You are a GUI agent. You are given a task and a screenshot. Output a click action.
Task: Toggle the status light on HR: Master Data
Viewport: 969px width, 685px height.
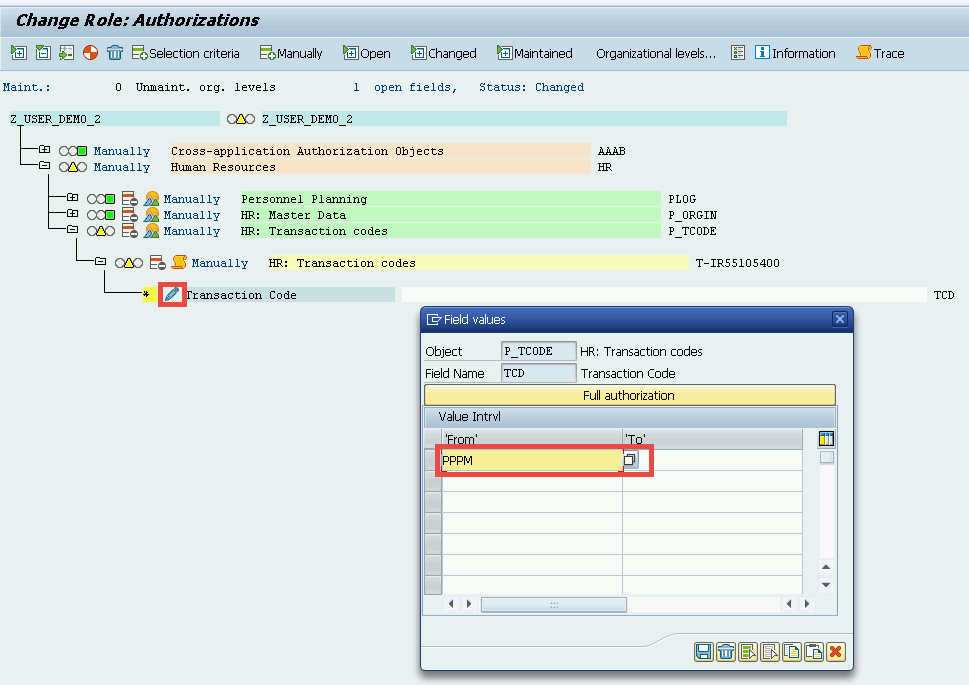click(x=101, y=214)
